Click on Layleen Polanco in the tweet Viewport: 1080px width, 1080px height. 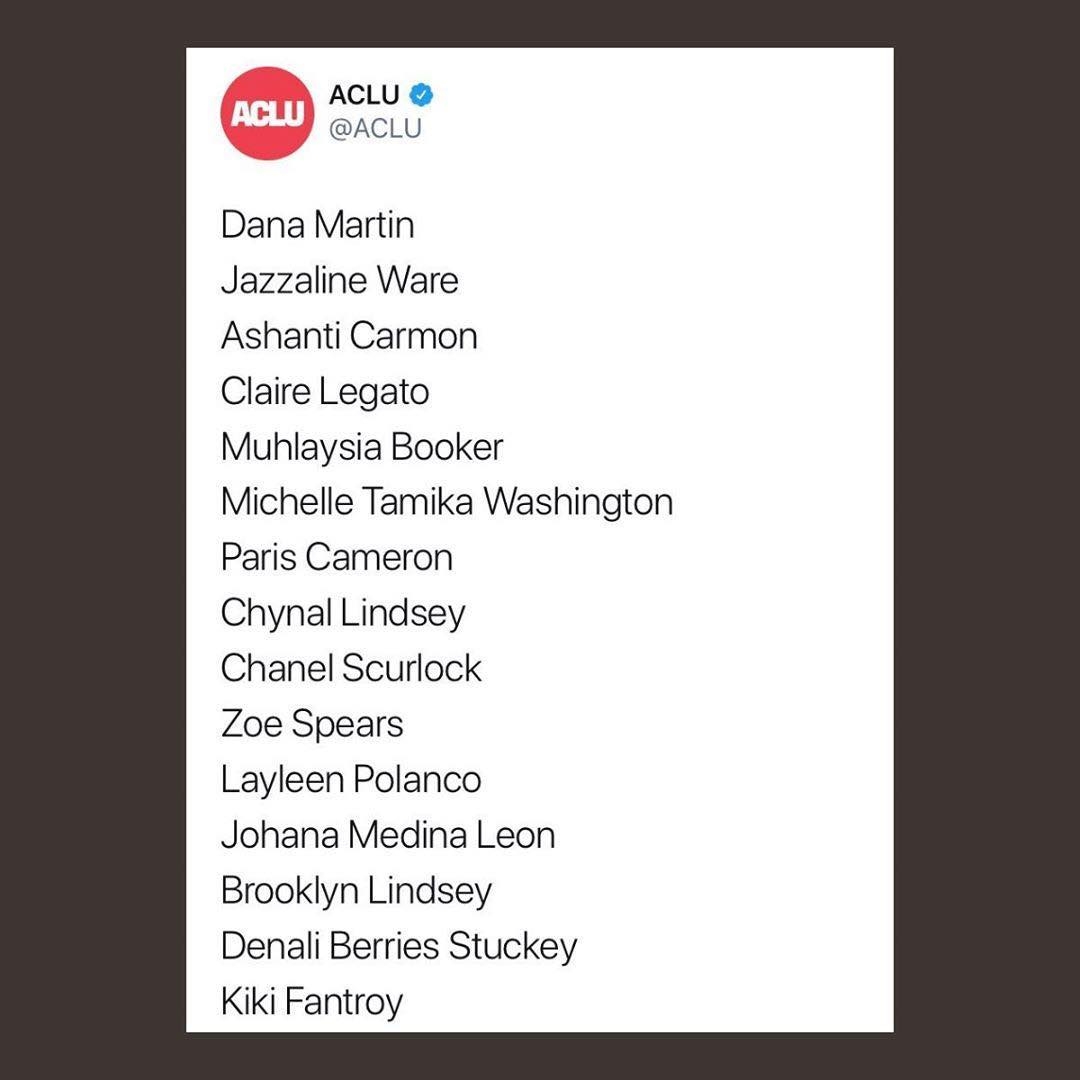(351, 780)
